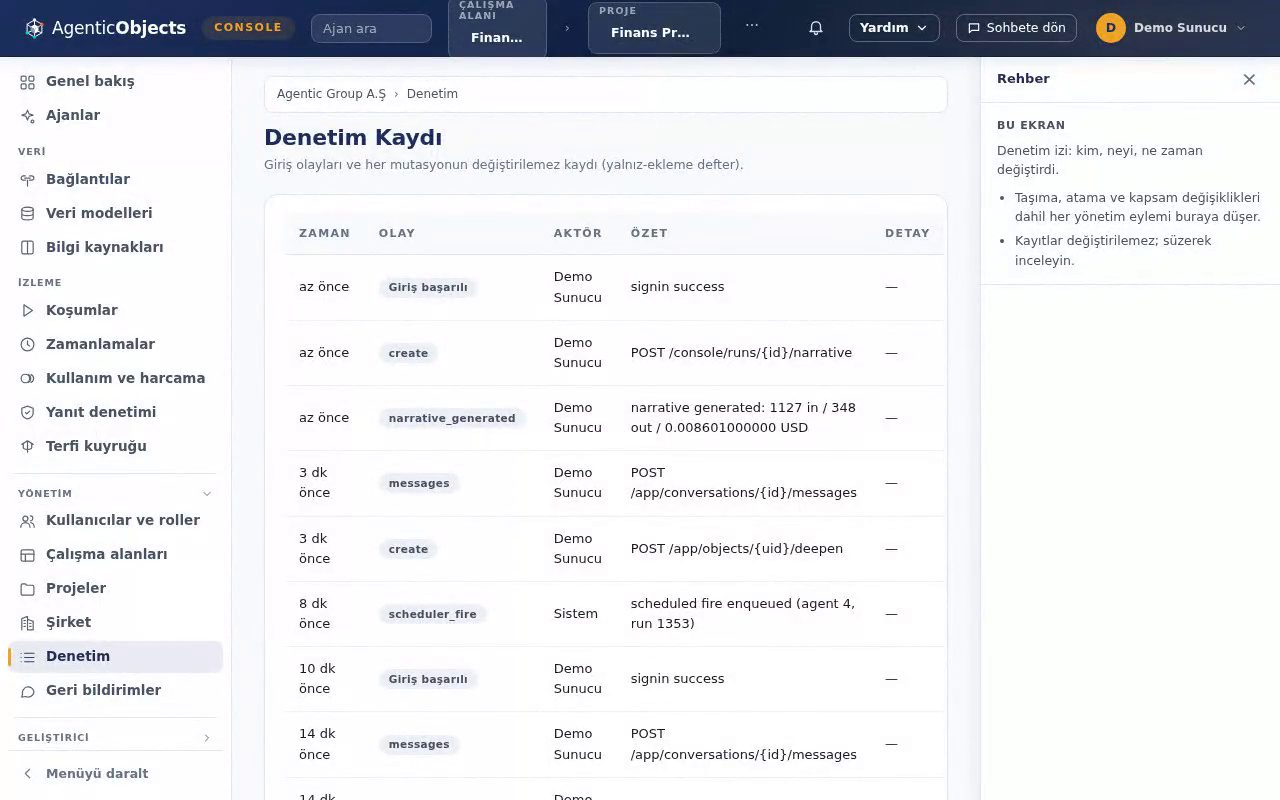Screen dimensions: 1280x800
Task: Click the Zamanlamalar clock icon
Action: [x=28, y=345]
